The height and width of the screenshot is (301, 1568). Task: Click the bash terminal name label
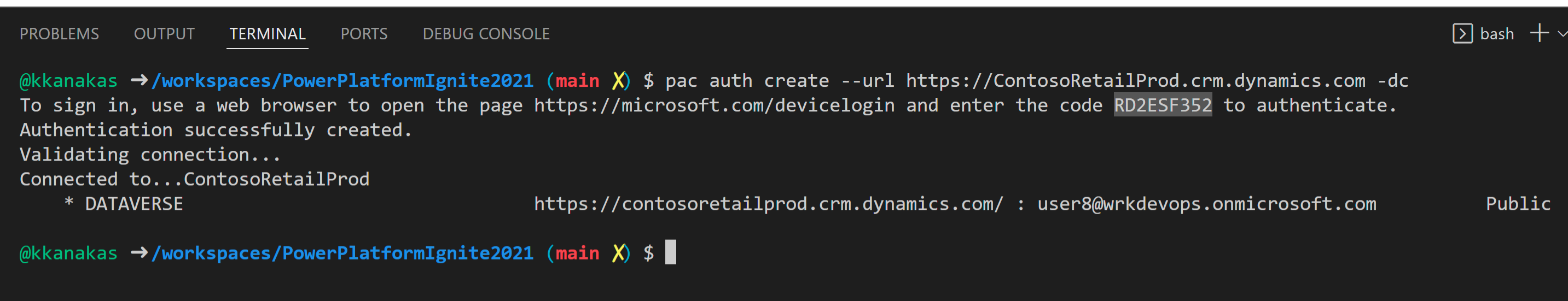tap(1497, 34)
